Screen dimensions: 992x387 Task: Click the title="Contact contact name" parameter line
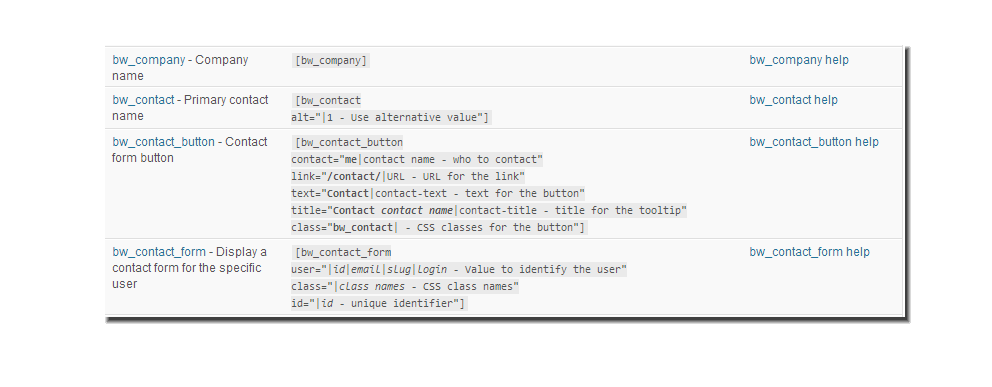point(489,211)
